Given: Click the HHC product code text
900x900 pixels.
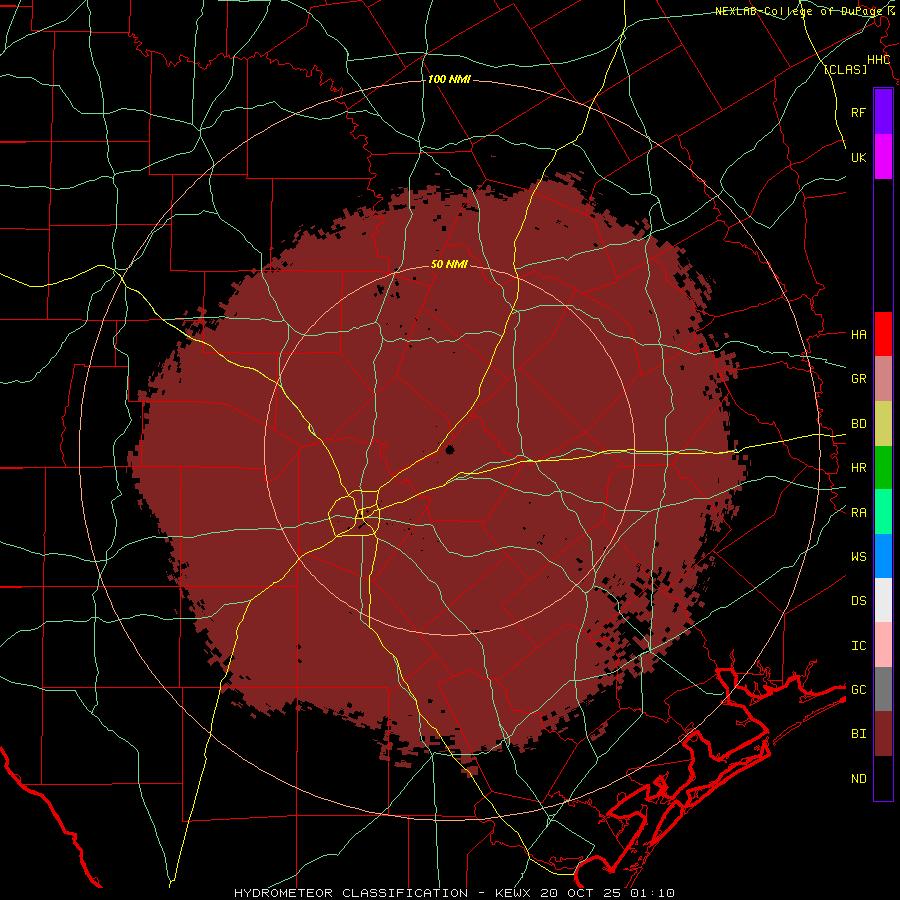Looking at the screenshot, I should (878, 60).
